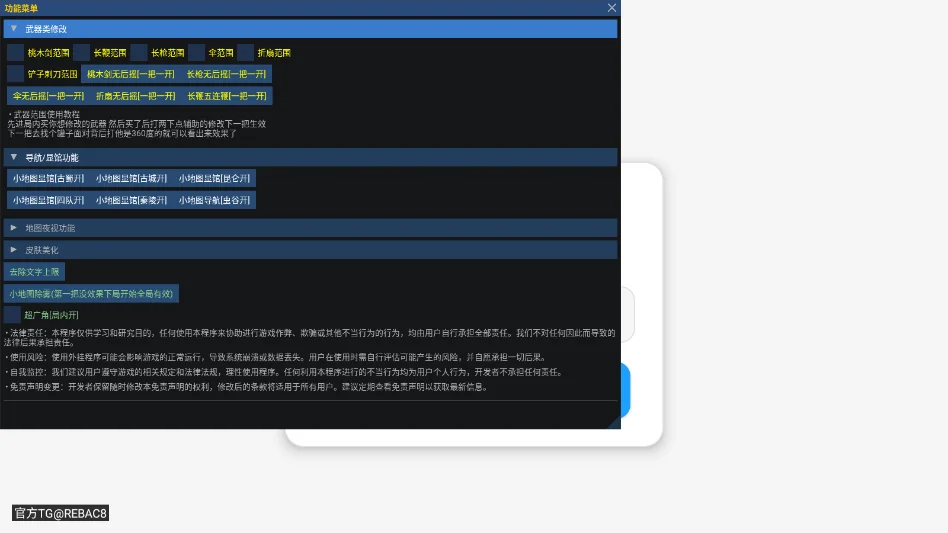Click the 长鞭五连鞭[一把一开] button

[x=227, y=95]
